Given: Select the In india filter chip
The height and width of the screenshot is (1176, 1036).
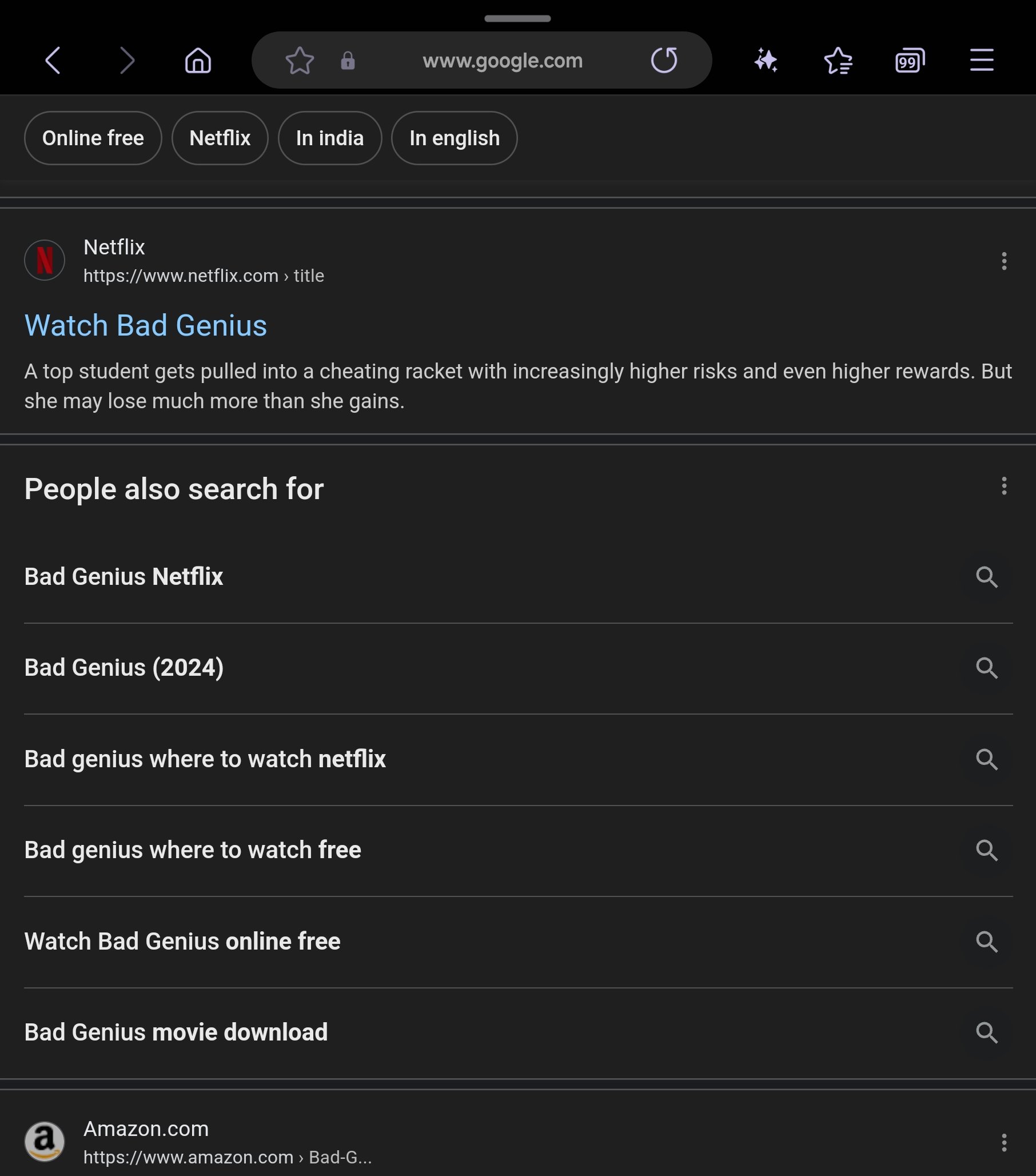Looking at the screenshot, I should pyautogui.click(x=329, y=138).
